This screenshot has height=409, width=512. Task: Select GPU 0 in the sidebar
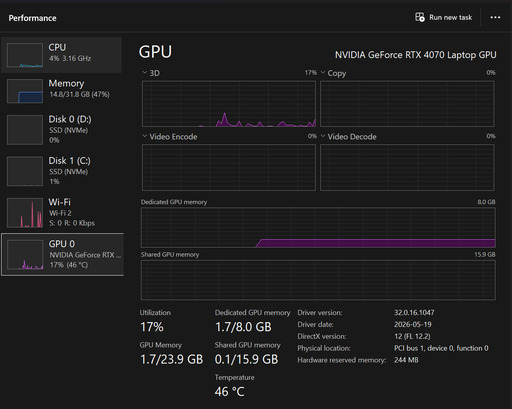pos(62,255)
